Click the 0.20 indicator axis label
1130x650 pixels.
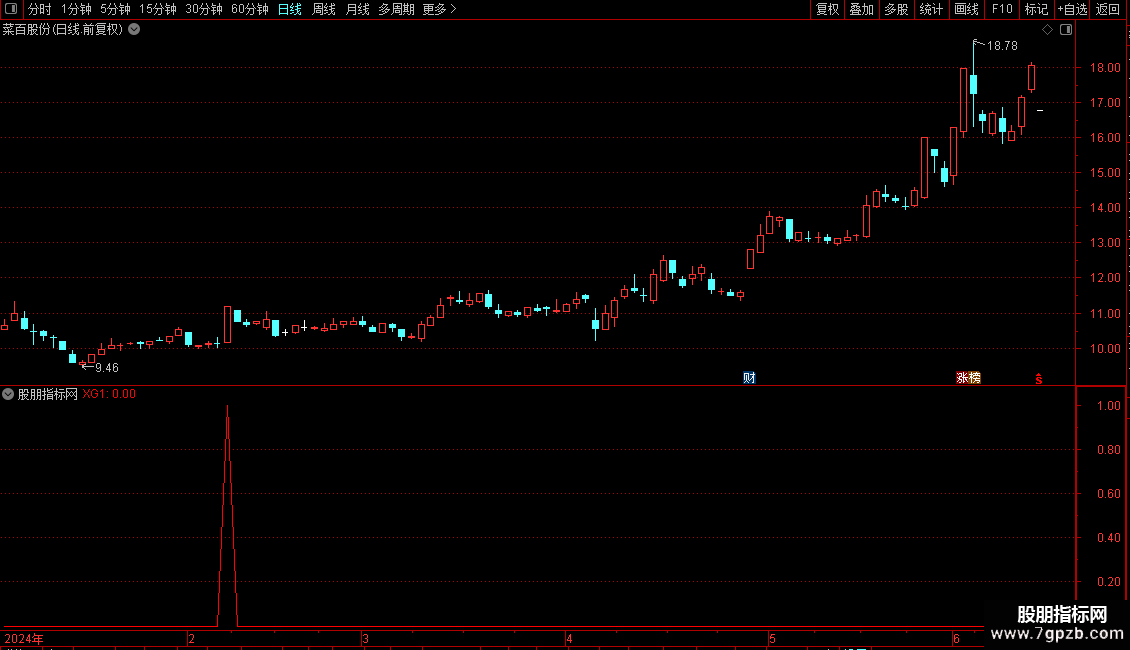[1108, 582]
